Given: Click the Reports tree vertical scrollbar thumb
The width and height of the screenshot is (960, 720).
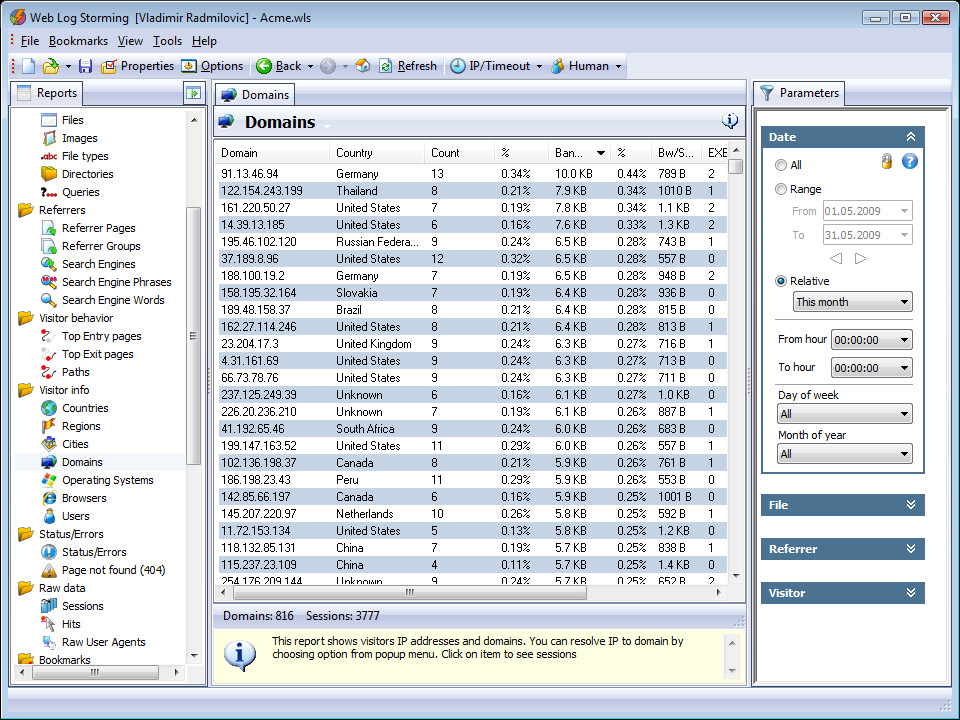Looking at the screenshot, I should [x=193, y=336].
